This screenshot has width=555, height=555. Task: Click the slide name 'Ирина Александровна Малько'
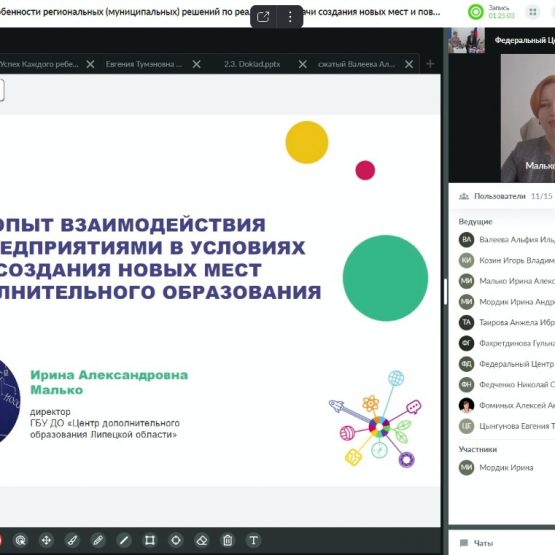click(x=109, y=382)
